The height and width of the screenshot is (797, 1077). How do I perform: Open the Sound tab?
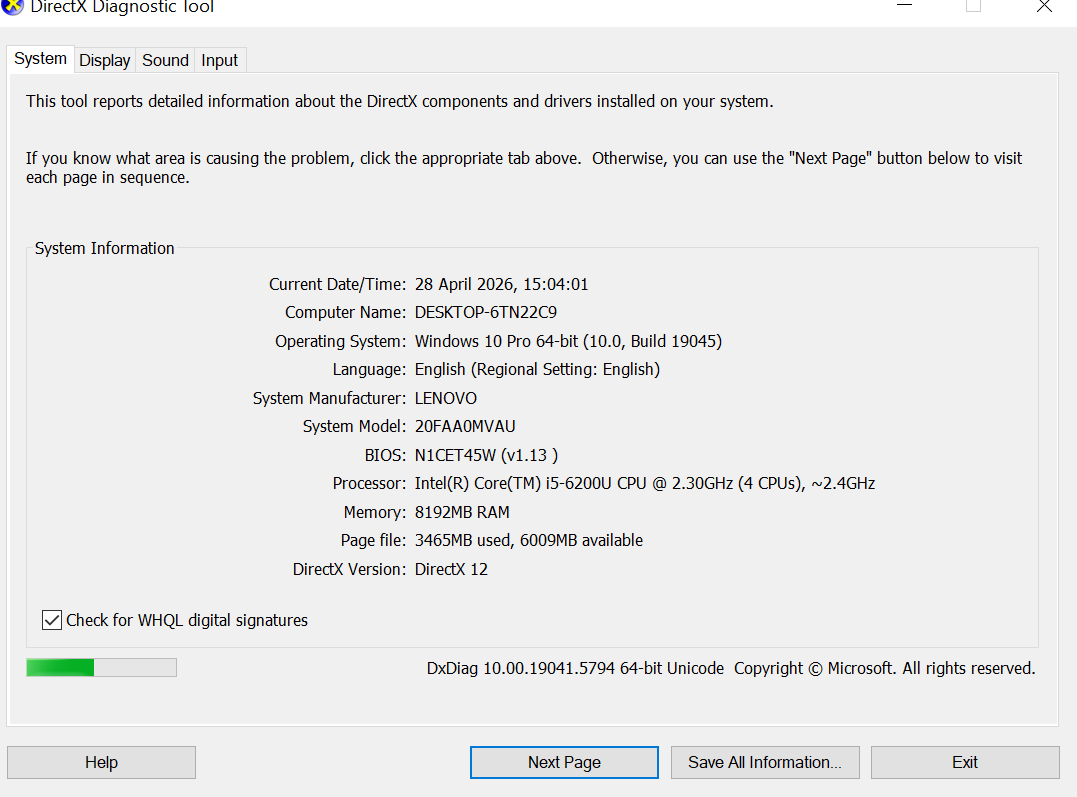click(x=165, y=60)
